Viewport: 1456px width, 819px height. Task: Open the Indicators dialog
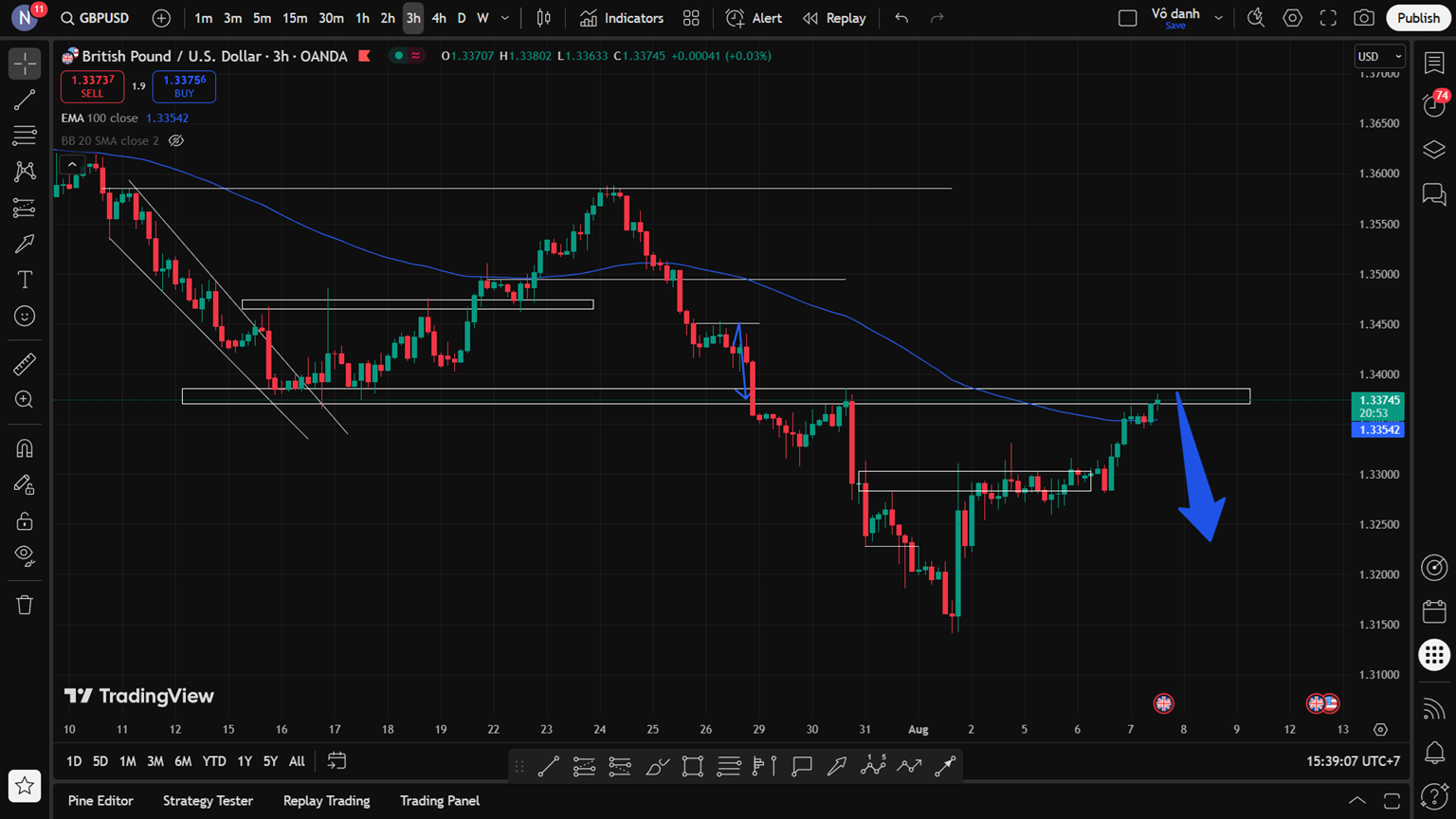[x=622, y=18]
